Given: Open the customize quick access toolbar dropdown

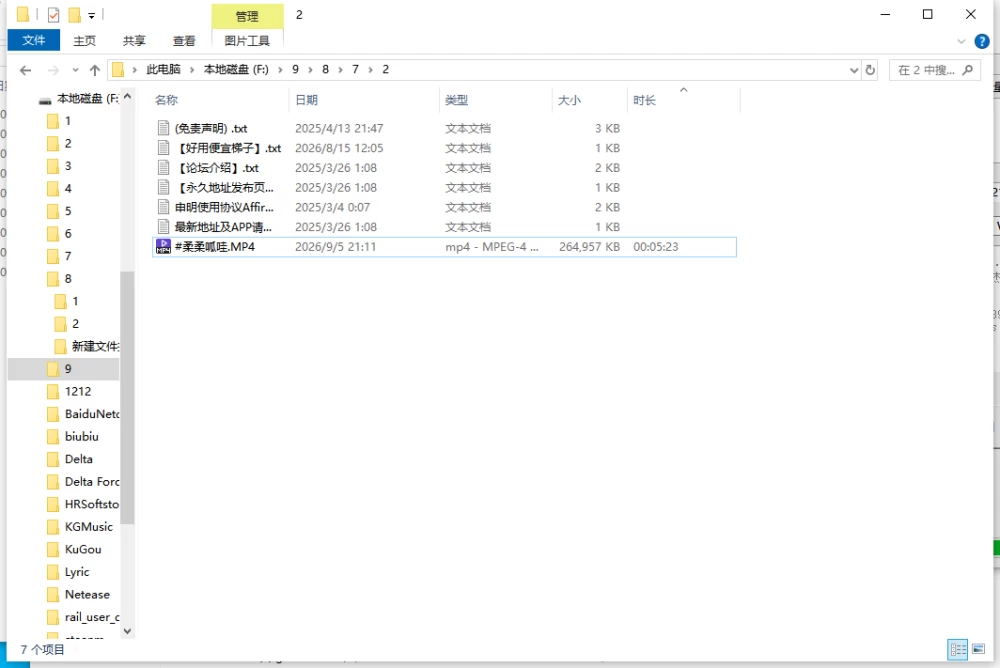Looking at the screenshot, I should click(x=91, y=15).
